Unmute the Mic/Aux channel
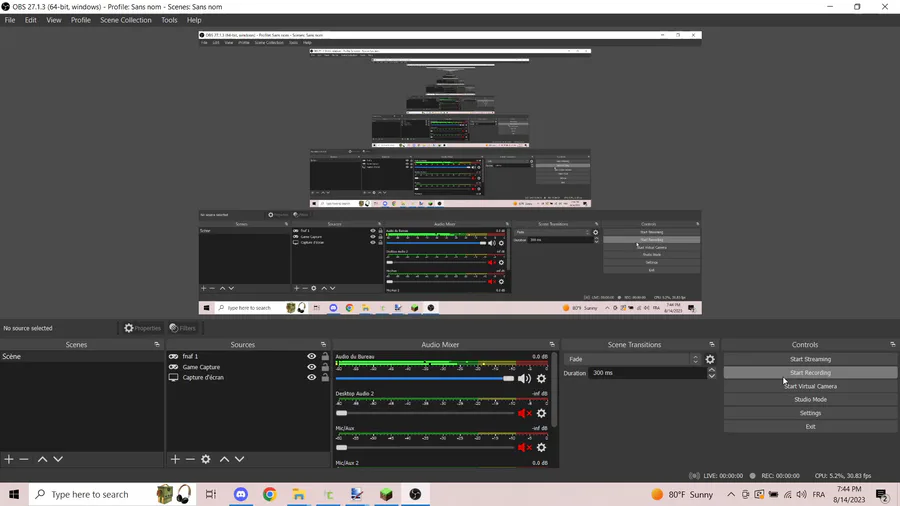This screenshot has width=900, height=506. (524, 447)
